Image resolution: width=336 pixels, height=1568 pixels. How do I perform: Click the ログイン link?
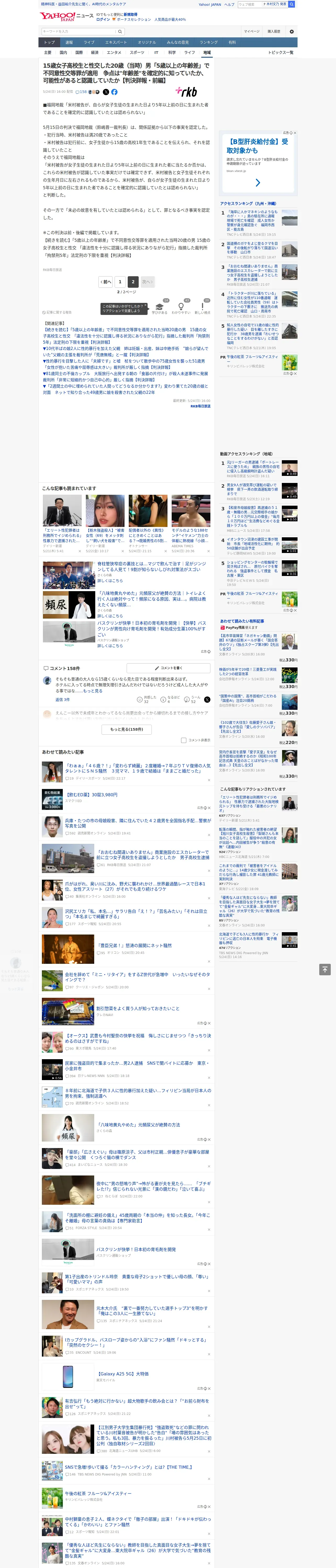tap(103, 20)
